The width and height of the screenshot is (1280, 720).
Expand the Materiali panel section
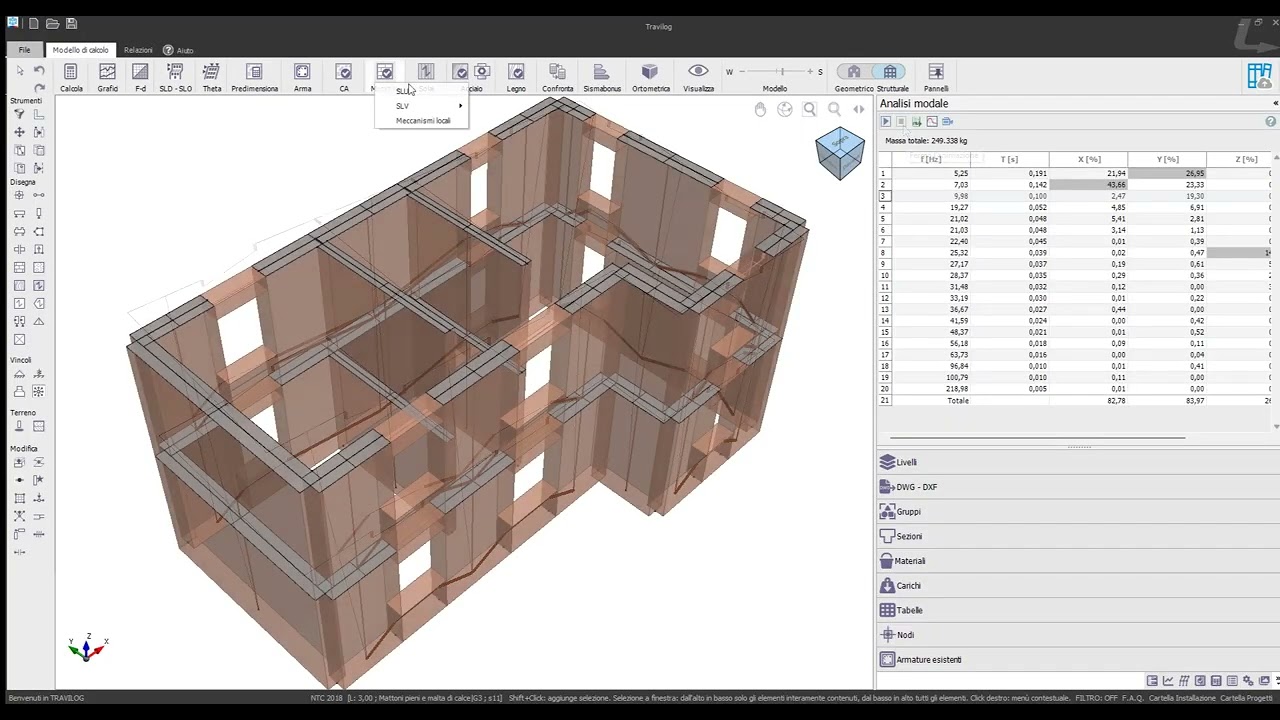(910, 561)
